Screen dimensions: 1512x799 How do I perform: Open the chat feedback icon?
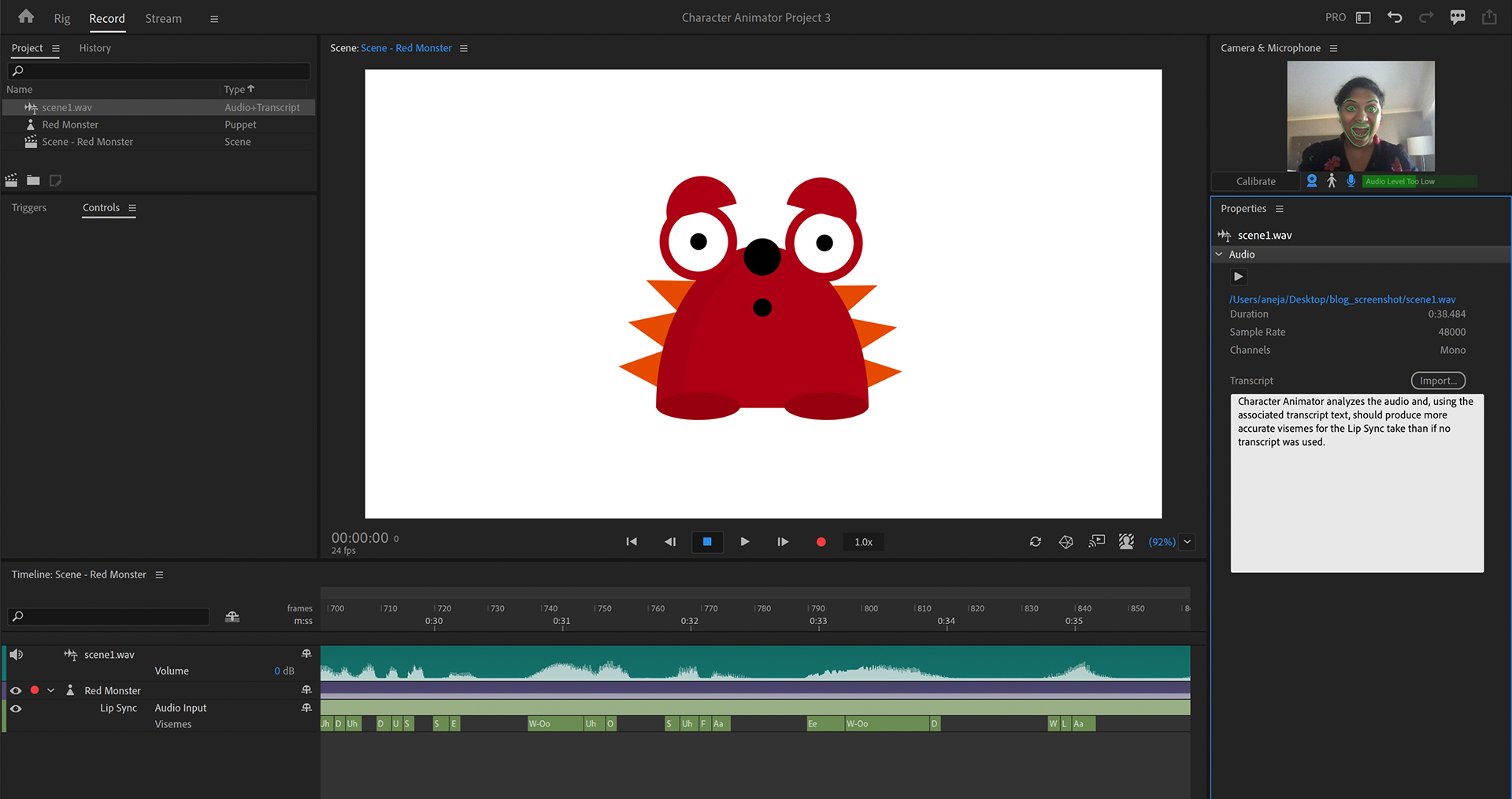point(1458,17)
